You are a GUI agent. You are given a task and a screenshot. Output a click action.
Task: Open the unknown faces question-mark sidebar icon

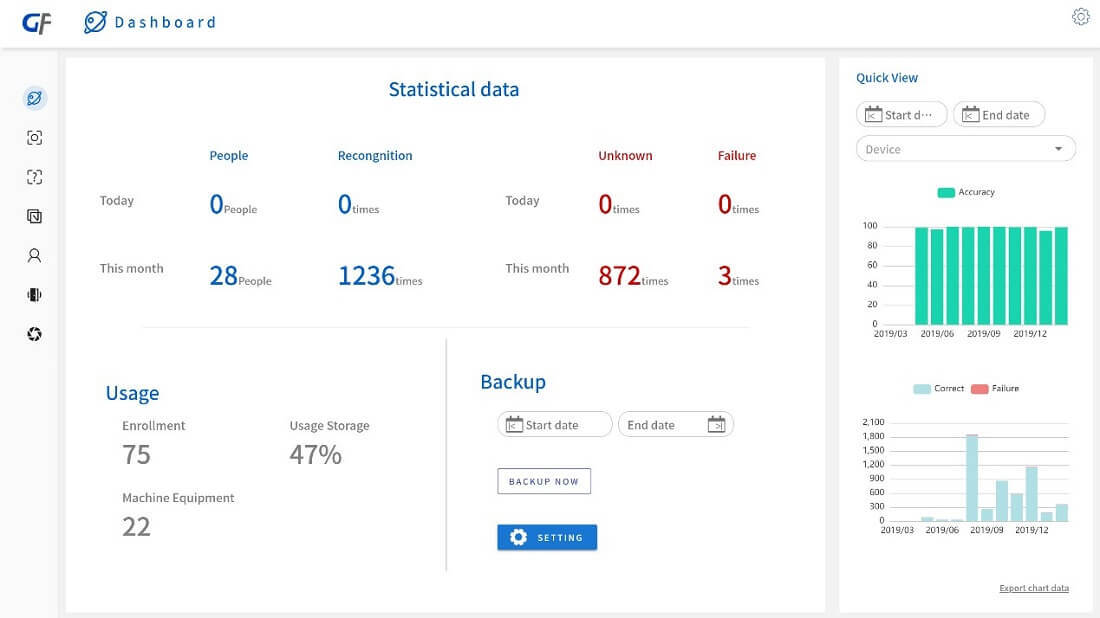pyautogui.click(x=34, y=177)
